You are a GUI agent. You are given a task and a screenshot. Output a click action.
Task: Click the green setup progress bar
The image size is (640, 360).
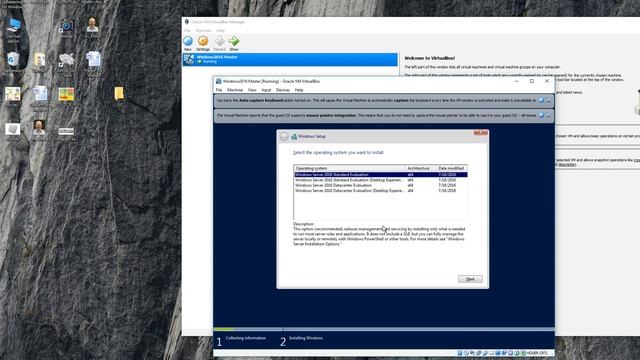pos(224,329)
